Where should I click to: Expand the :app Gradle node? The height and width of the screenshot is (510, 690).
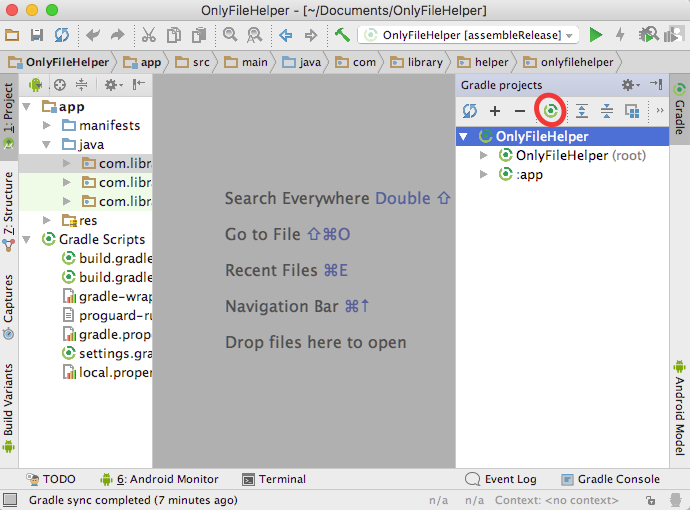483,174
